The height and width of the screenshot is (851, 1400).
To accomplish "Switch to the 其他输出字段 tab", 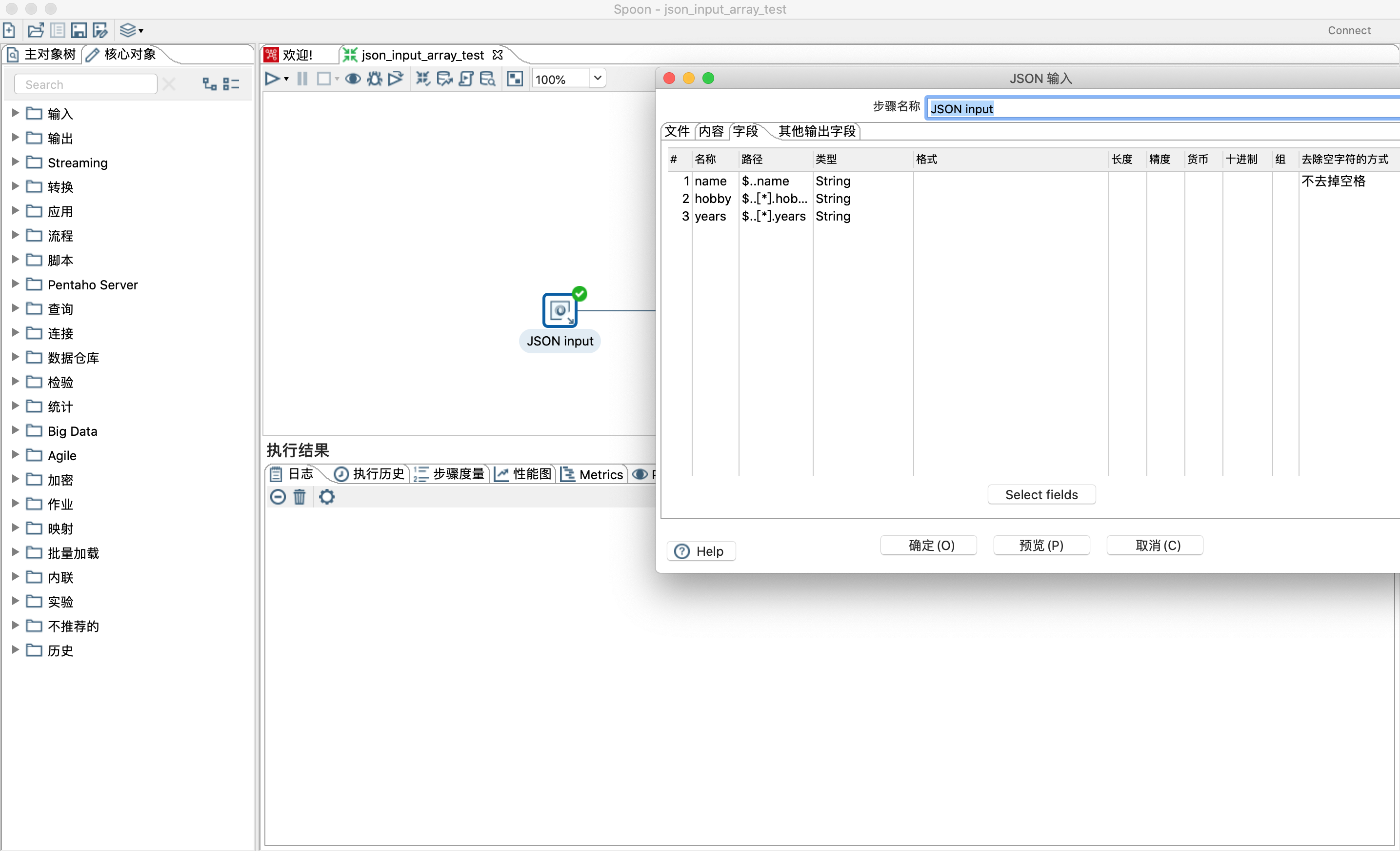I will point(817,131).
